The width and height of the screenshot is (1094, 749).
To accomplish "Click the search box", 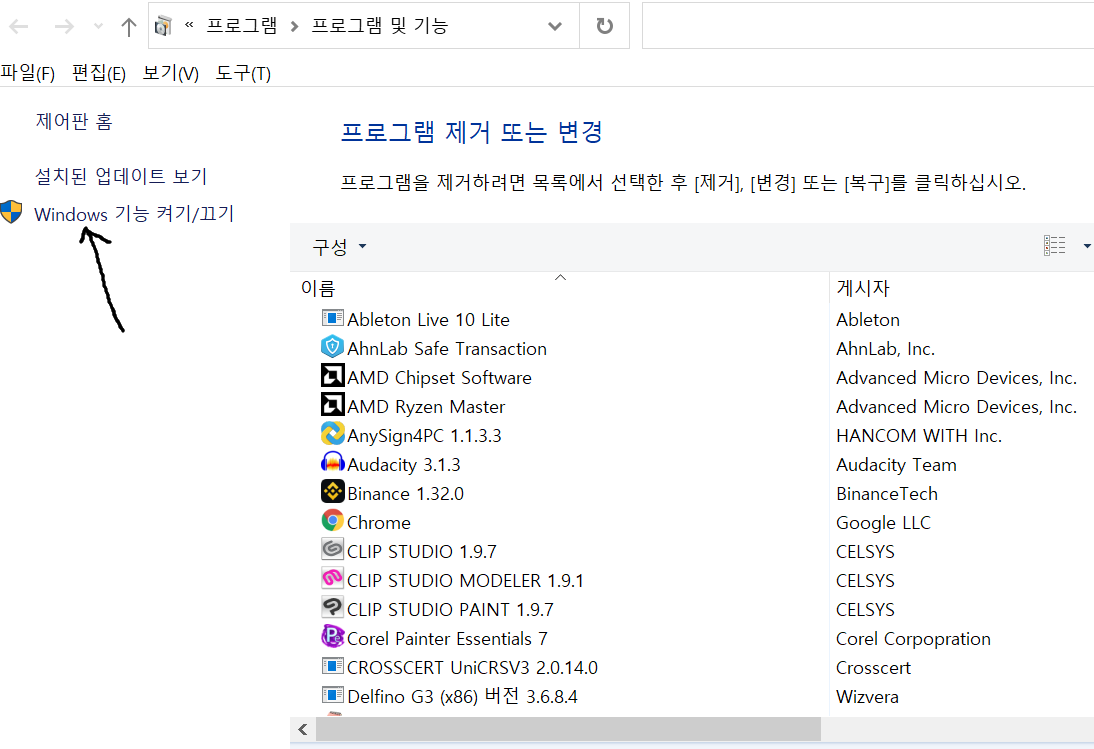I will click(x=868, y=26).
